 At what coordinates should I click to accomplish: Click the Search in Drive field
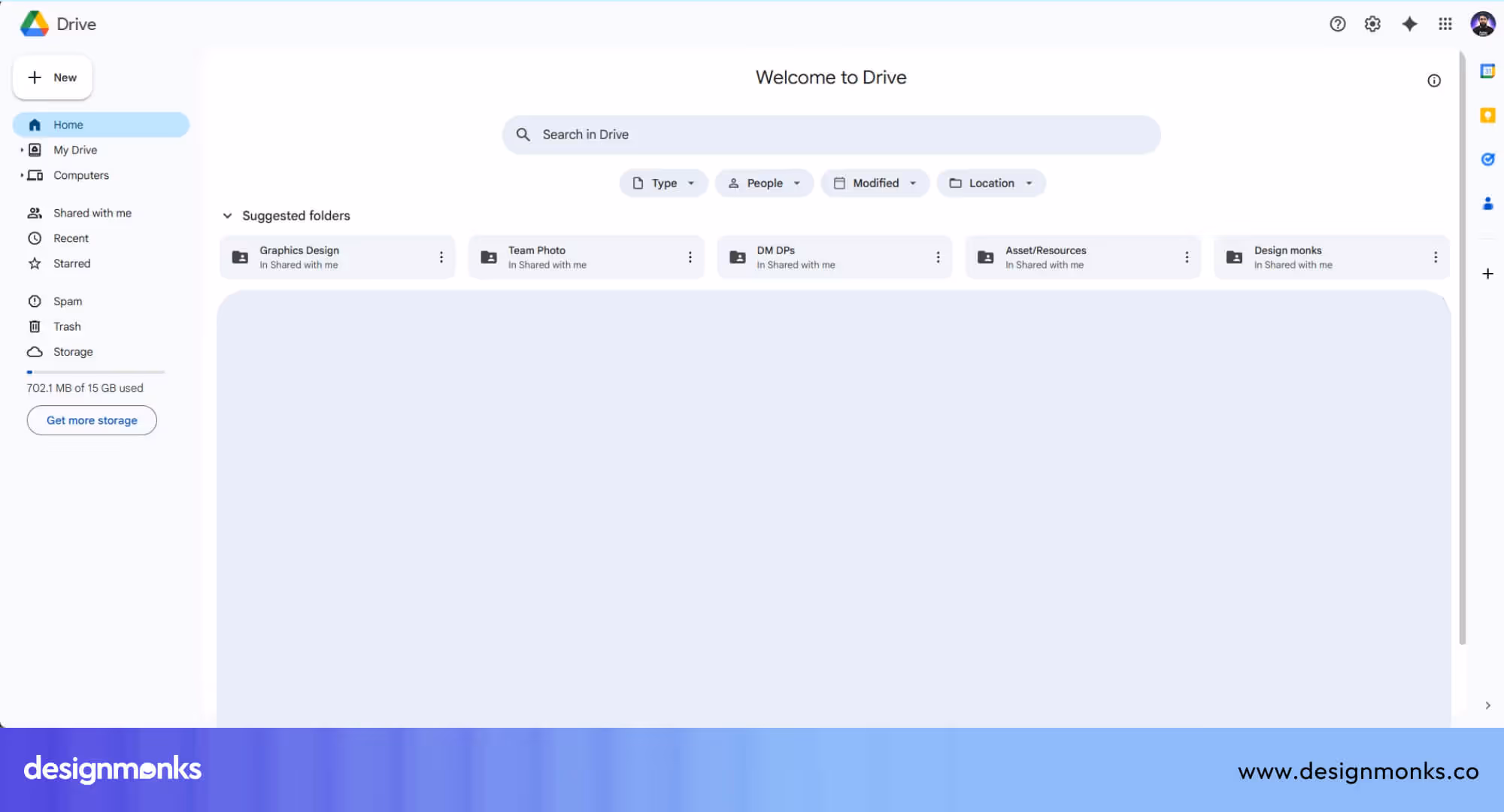pyautogui.click(x=831, y=135)
